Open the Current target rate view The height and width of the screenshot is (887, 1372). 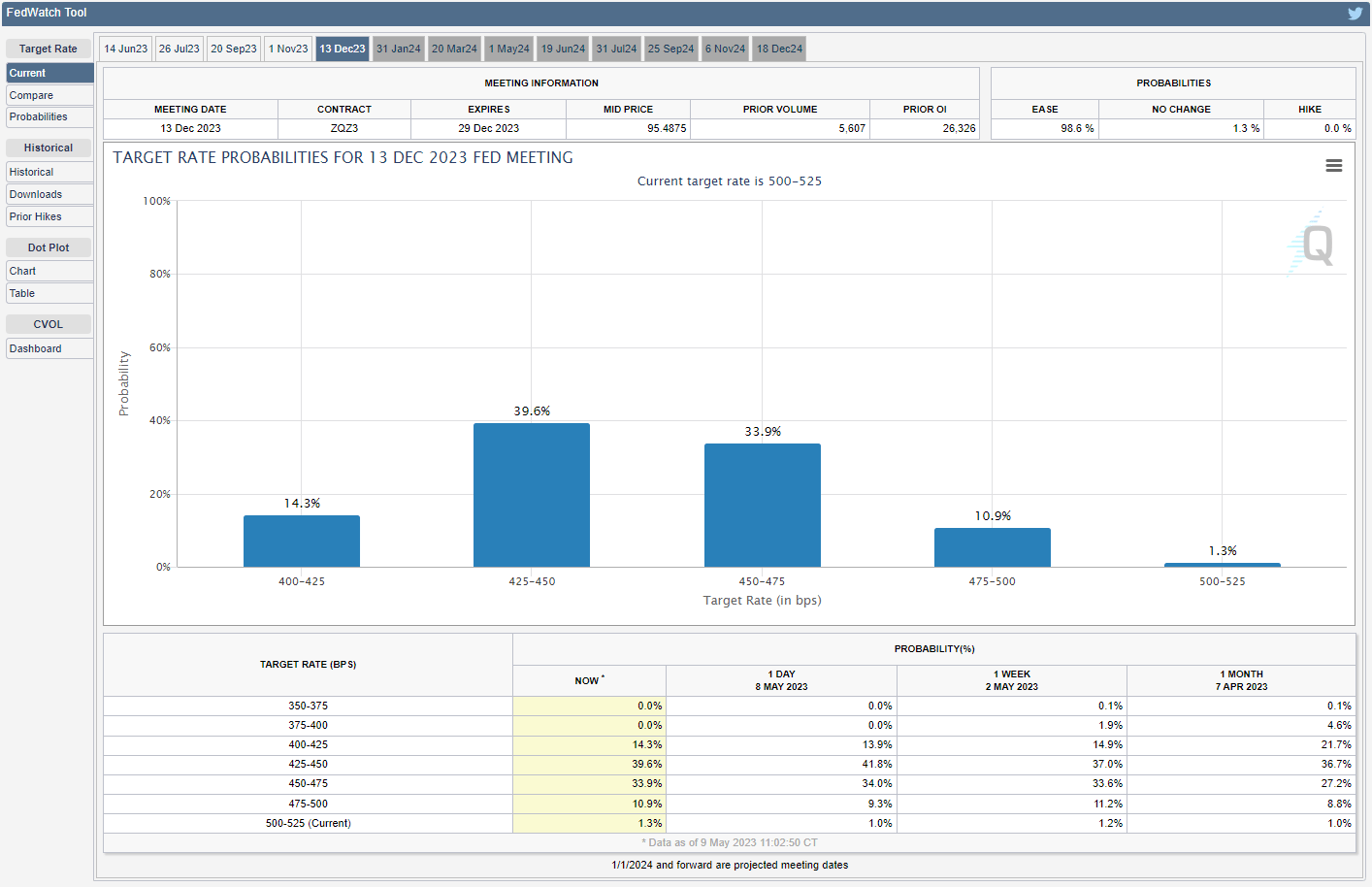pos(49,73)
